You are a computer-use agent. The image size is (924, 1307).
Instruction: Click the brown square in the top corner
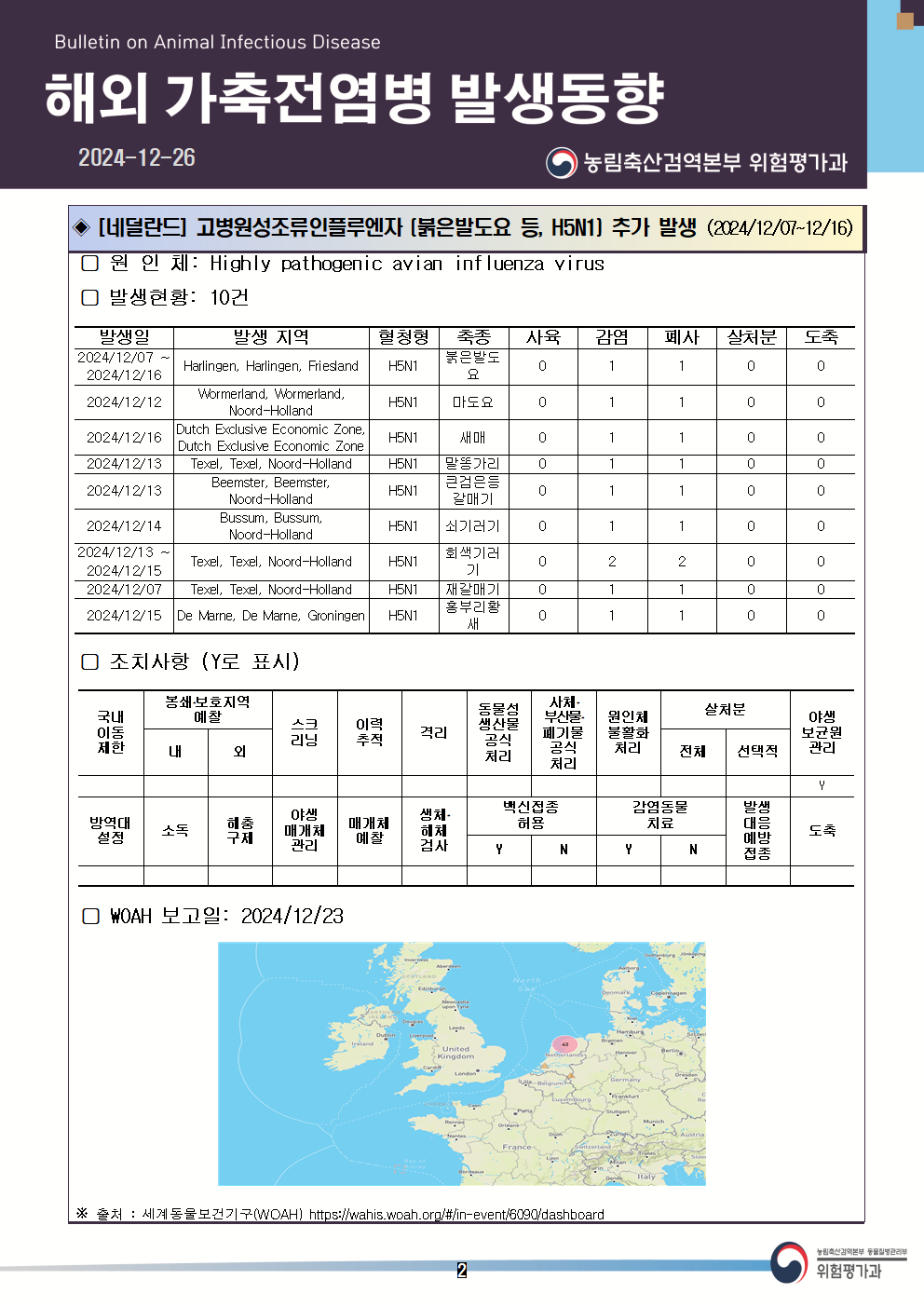click(x=904, y=20)
